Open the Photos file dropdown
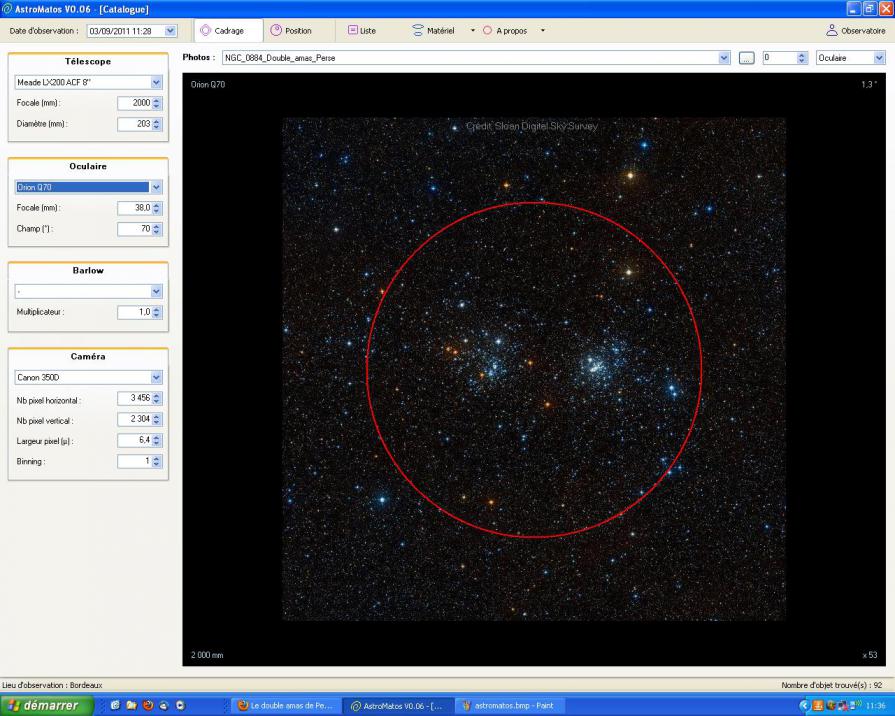 pos(724,58)
